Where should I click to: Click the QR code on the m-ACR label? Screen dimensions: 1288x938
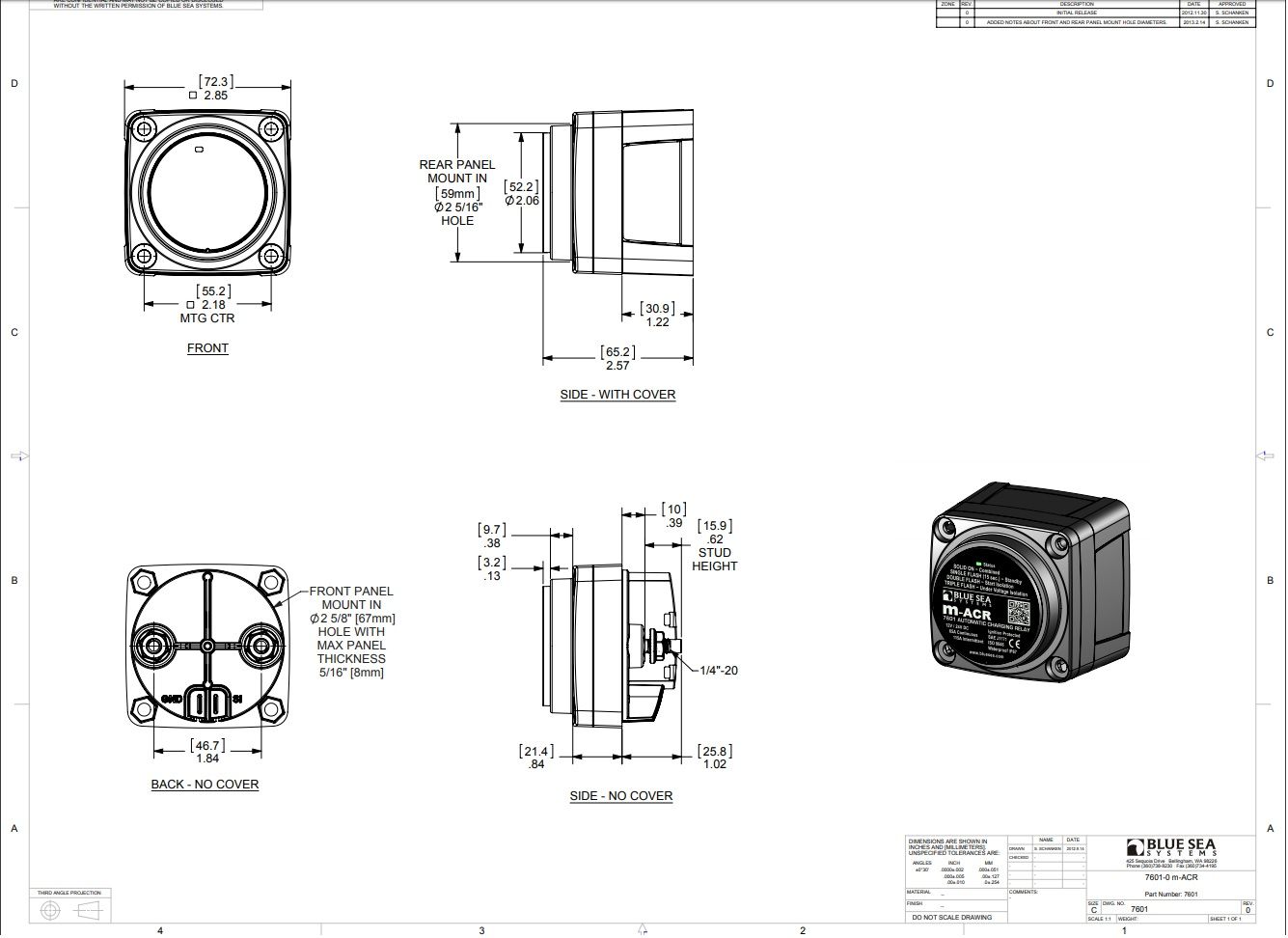tap(1019, 612)
